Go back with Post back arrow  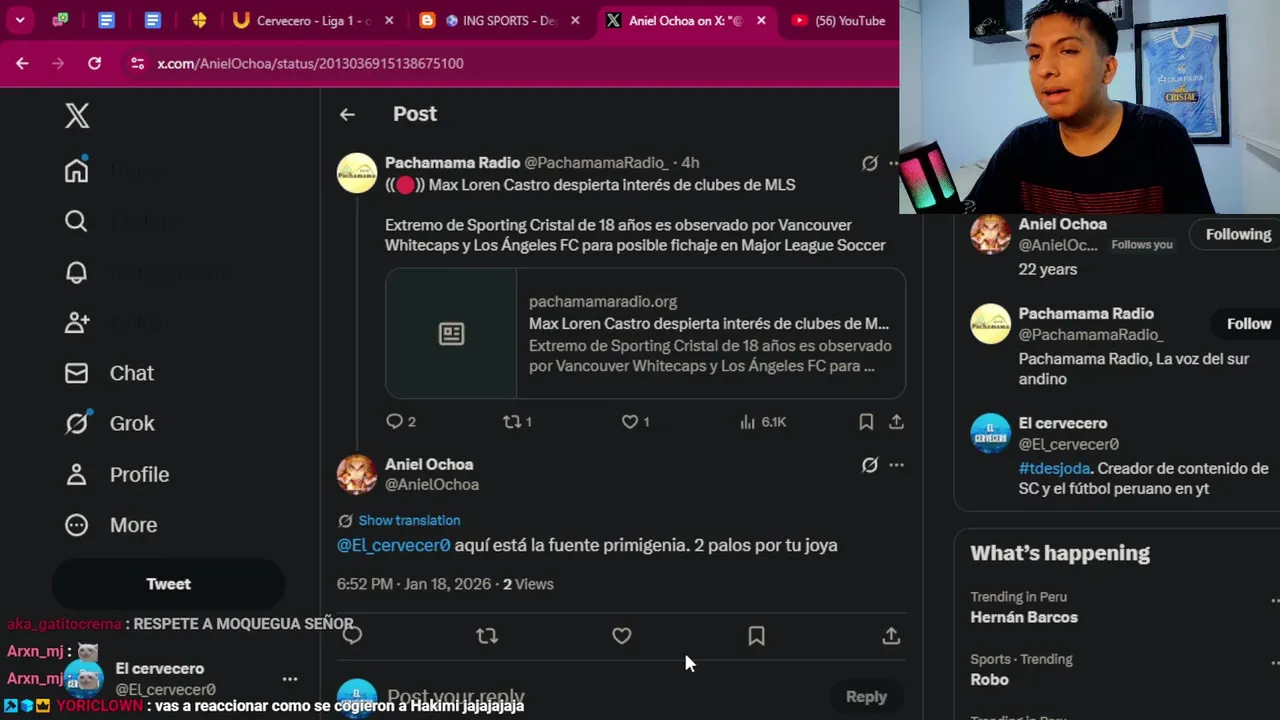(x=347, y=114)
